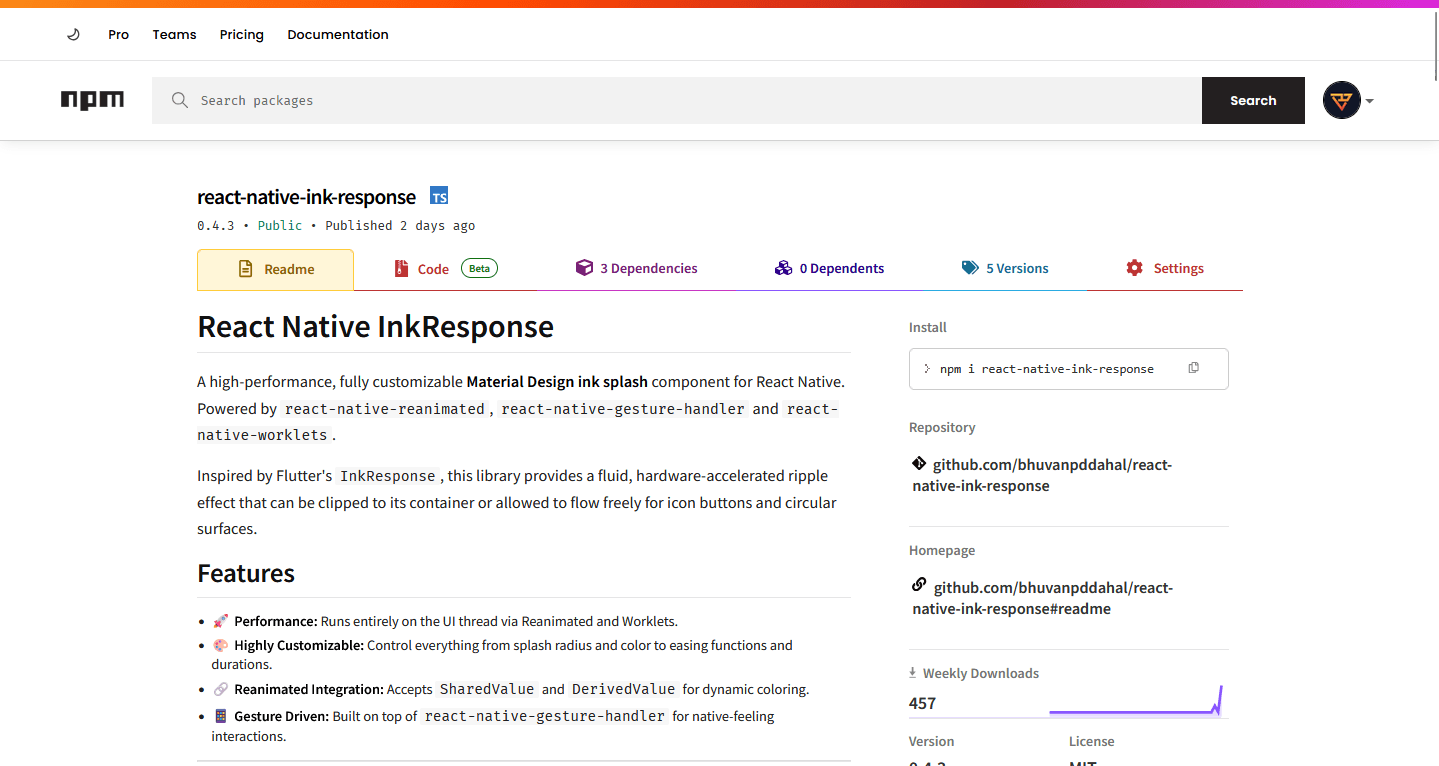1439x766 pixels.
Task: Open the Teams link
Action: [174, 34]
